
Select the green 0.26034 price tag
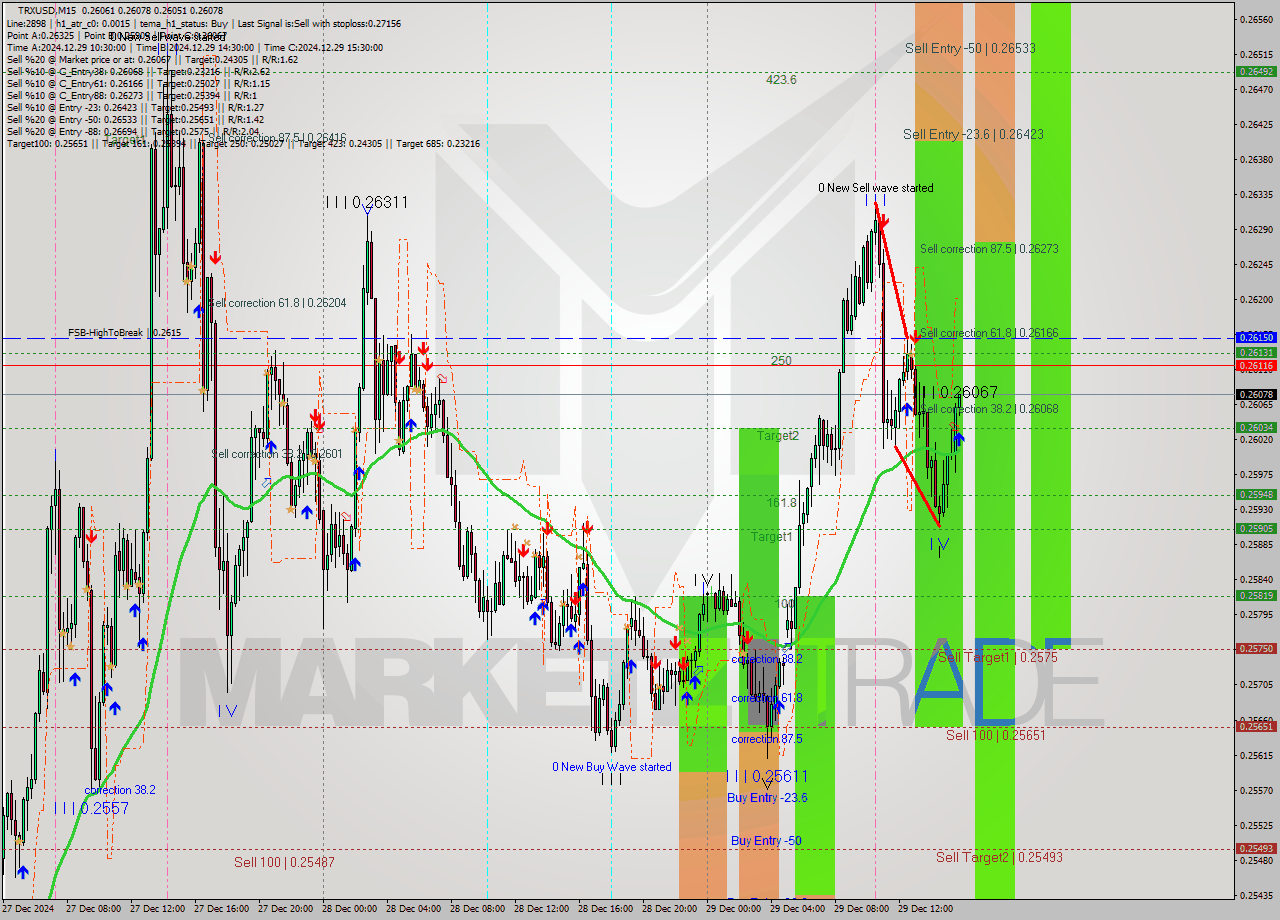tap(1256, 428)
